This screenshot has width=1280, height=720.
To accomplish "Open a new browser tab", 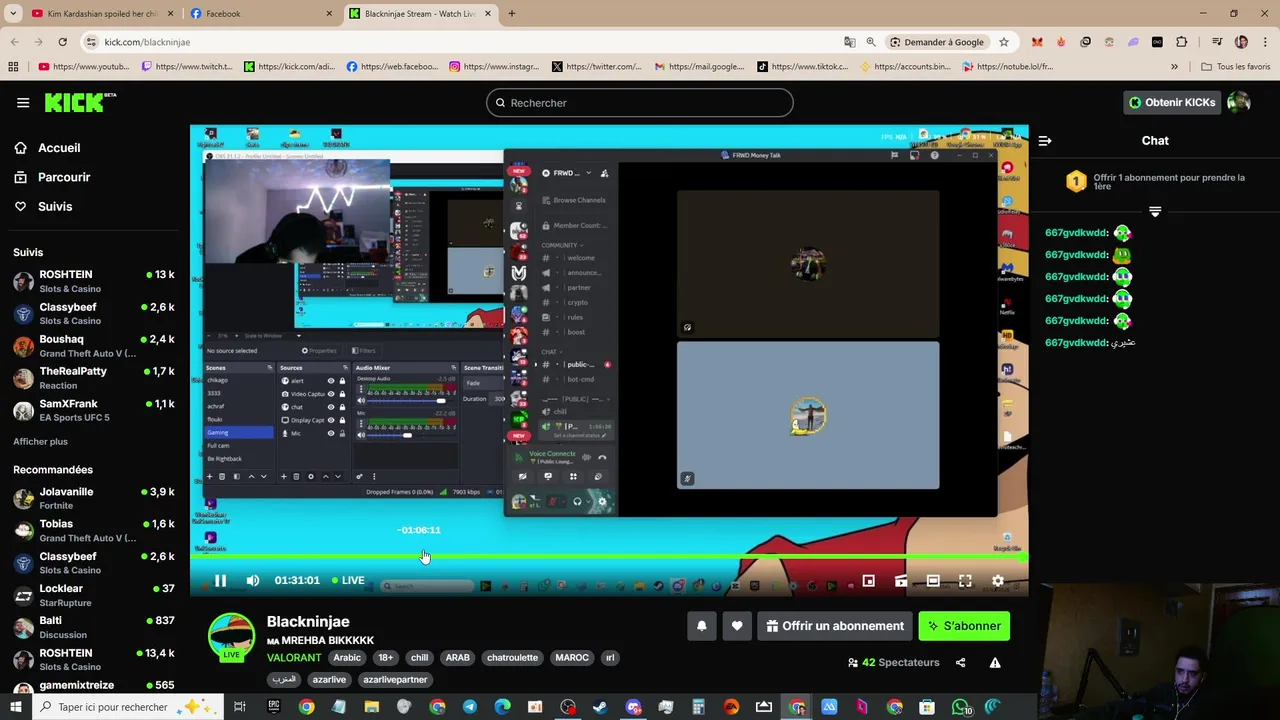I will (x=512, y=14).
